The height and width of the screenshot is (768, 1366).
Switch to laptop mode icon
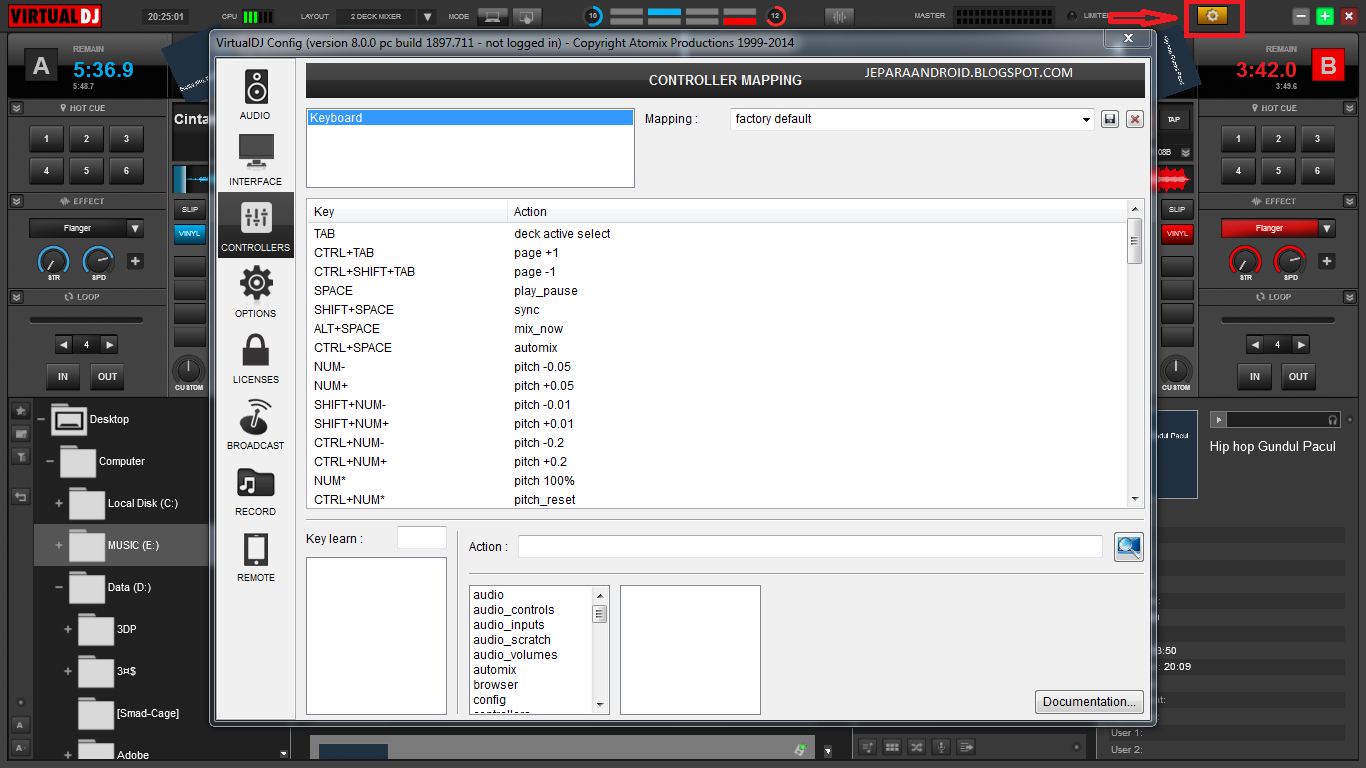tap(491, 16)
